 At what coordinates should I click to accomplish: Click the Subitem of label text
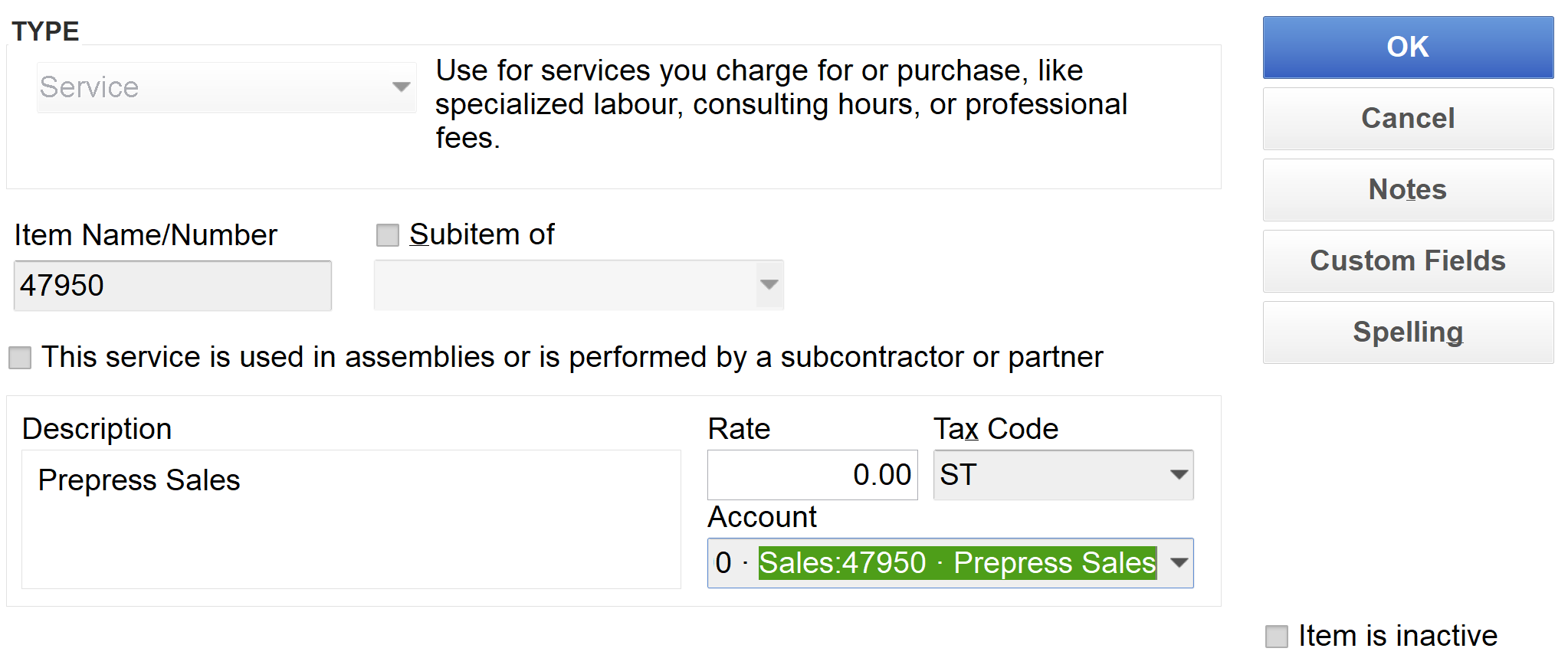pyautogui.click(x=481, y=234)
